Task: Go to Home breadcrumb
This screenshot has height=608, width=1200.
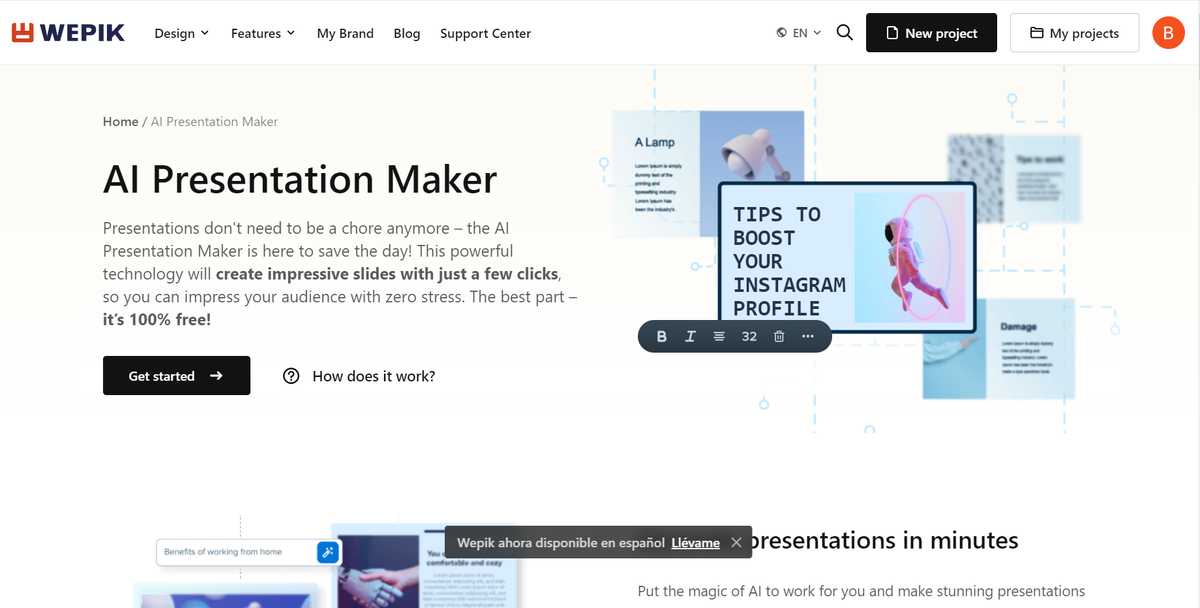Action: (x=121, y=122)
